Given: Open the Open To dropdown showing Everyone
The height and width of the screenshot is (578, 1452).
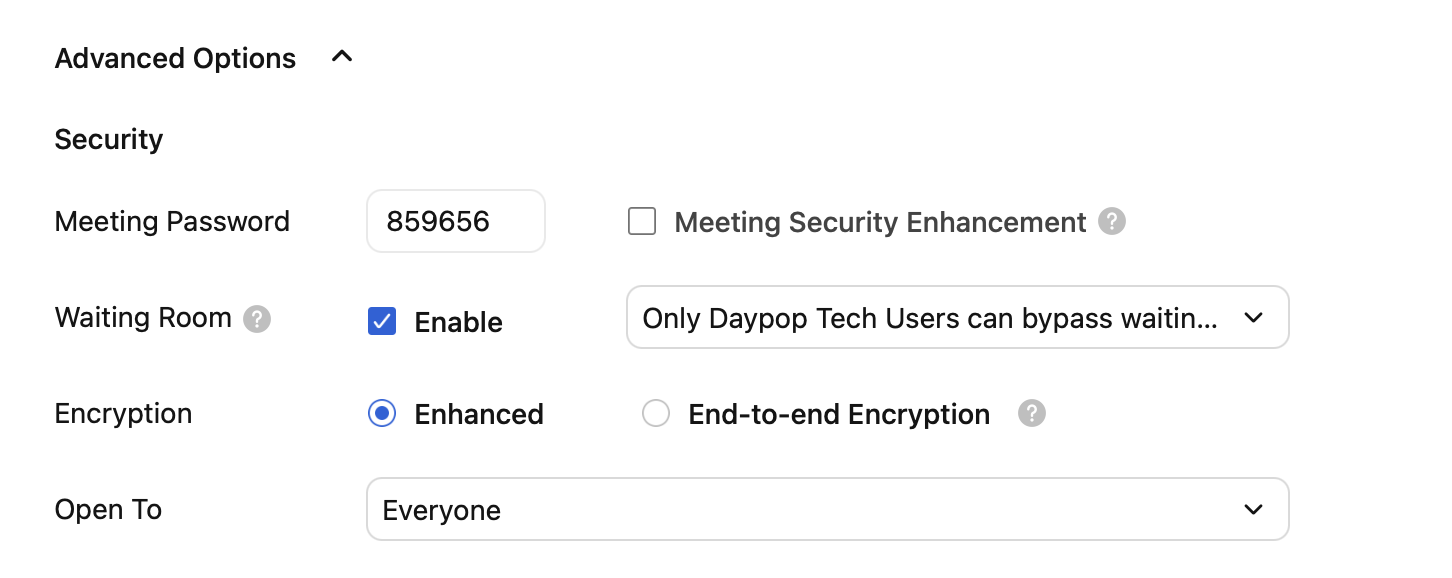Looking at the screenshot, I should (800, 510).
